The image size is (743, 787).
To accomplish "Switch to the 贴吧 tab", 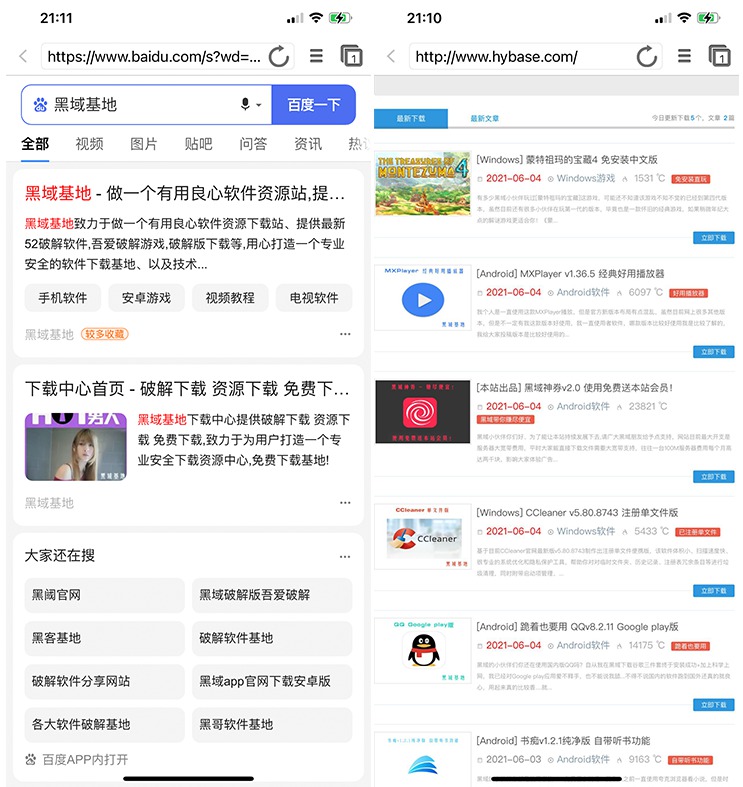I will tap(198, 144).
